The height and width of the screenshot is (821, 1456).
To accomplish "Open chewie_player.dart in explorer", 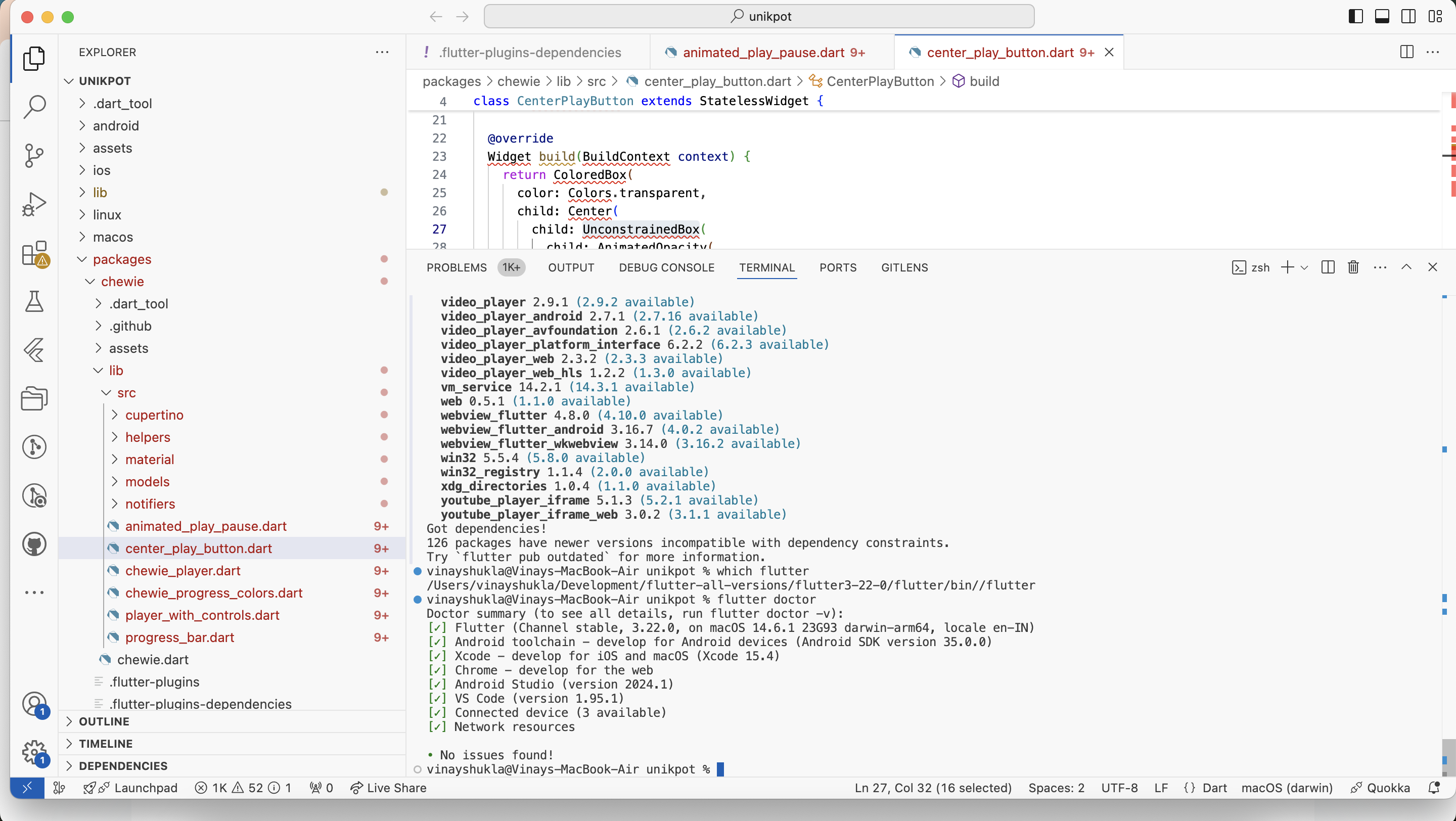I will click(232, 570).
